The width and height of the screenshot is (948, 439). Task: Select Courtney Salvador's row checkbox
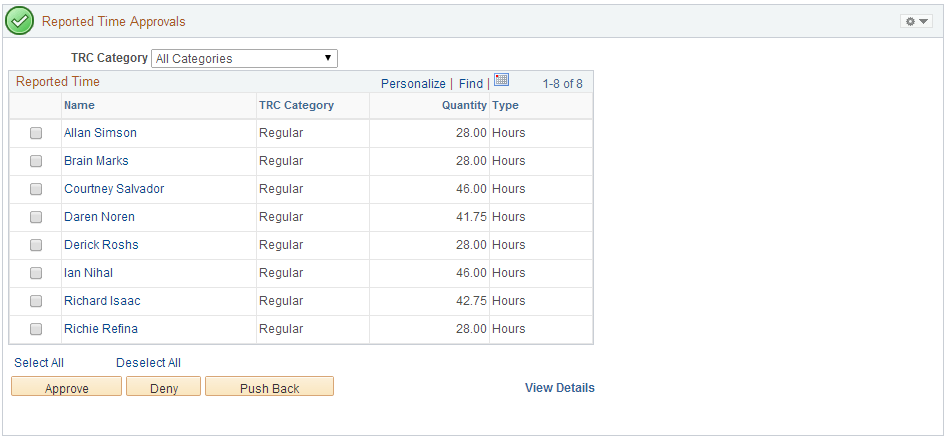point(36,189)
